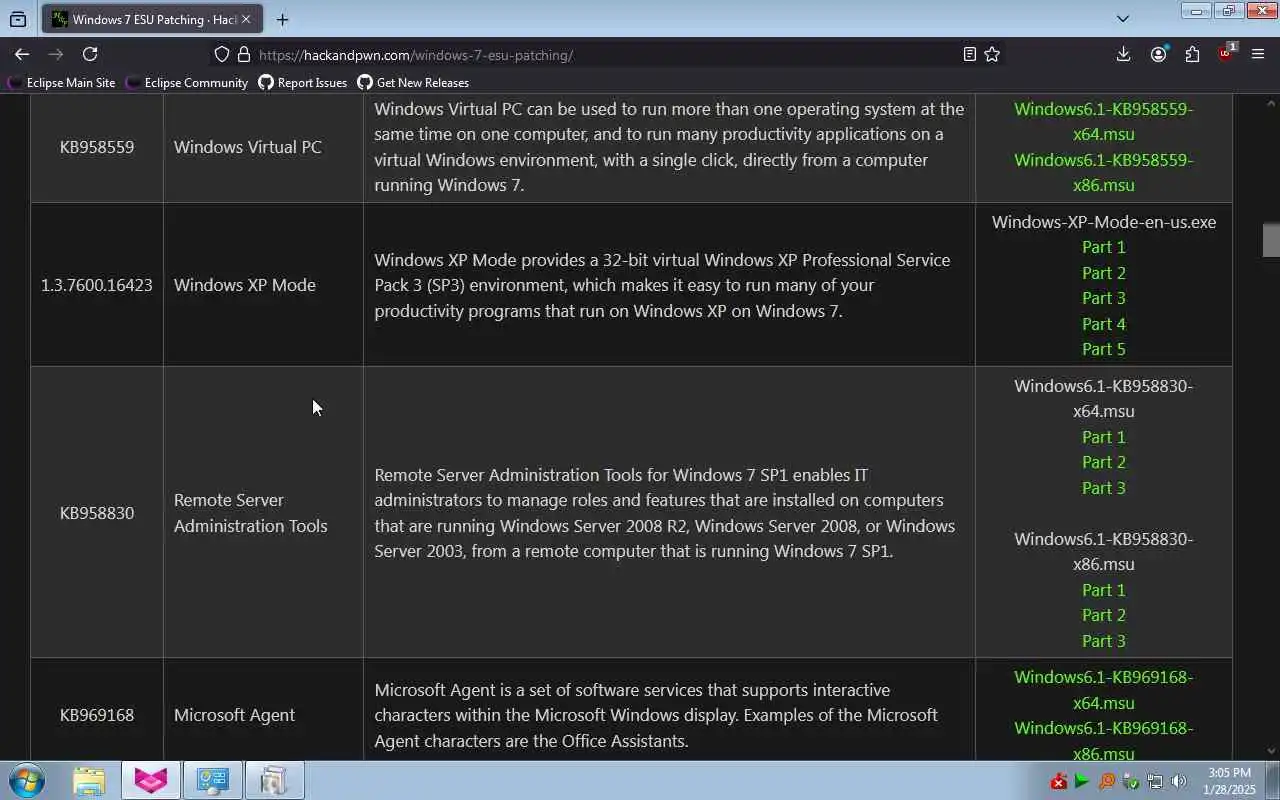Expand the list-all-tabs chevron
1280x800 pixels.
(x=1122, y=18)
